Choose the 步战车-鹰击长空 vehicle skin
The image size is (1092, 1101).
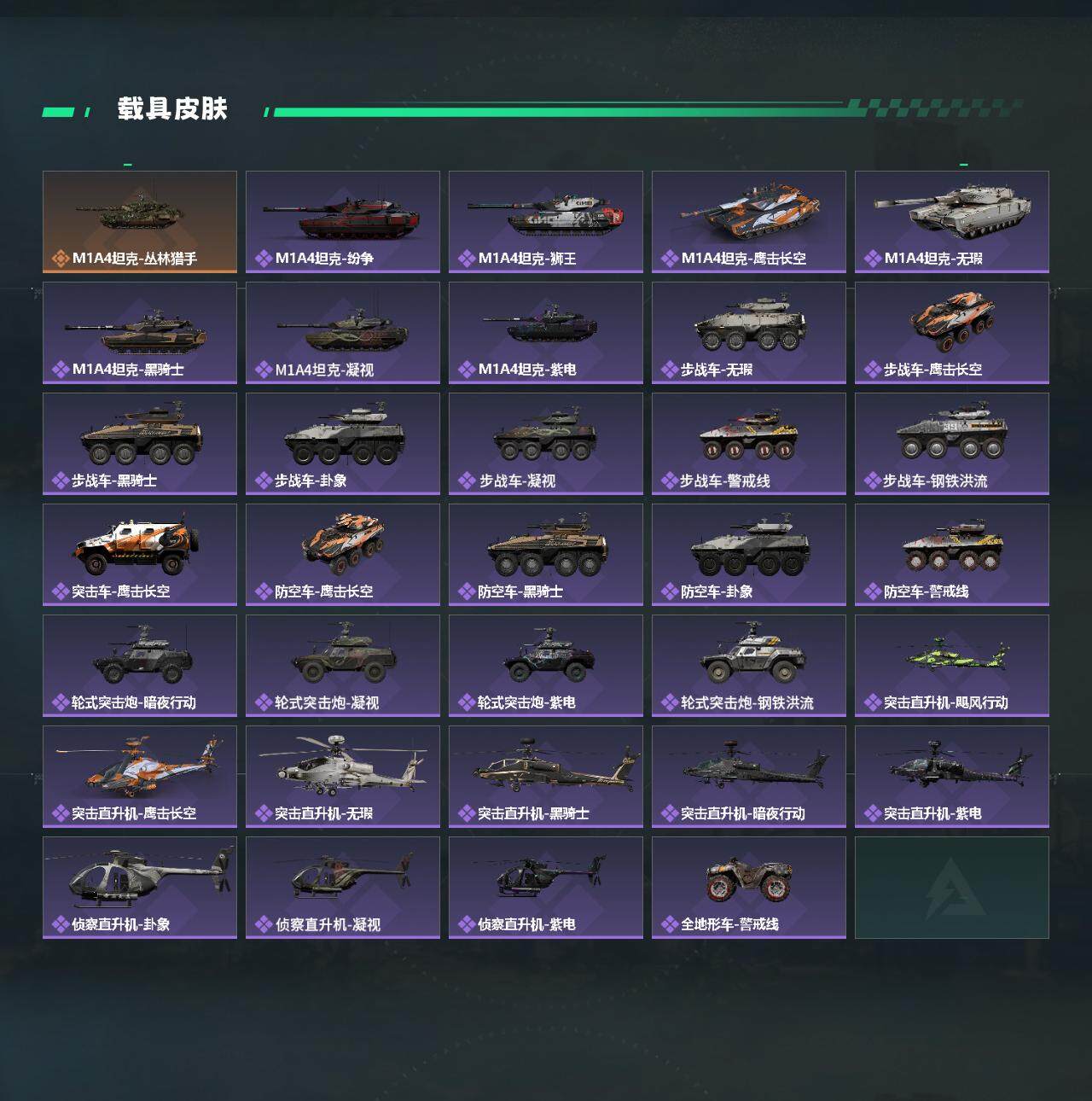[952, 333]
